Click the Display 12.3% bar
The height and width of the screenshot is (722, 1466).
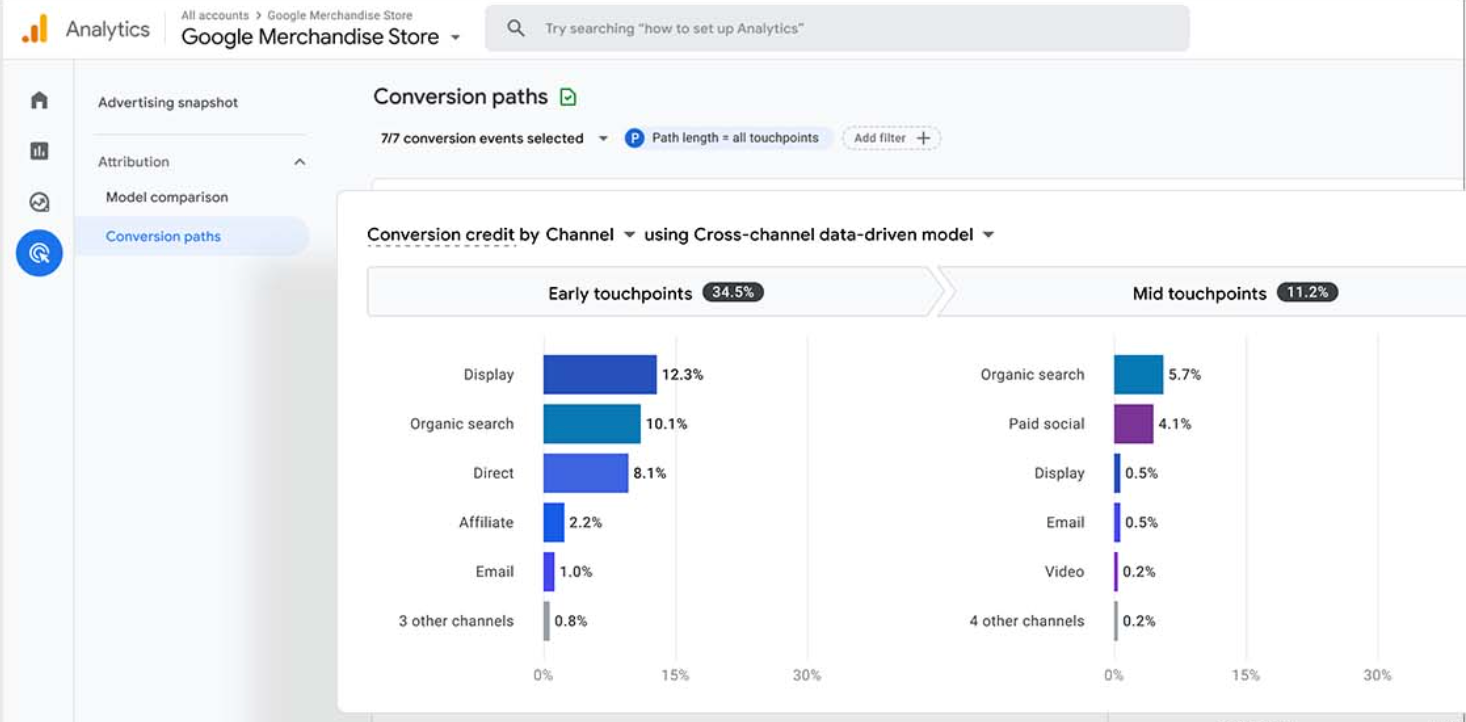pyautogui.click(x=600, y=374)
